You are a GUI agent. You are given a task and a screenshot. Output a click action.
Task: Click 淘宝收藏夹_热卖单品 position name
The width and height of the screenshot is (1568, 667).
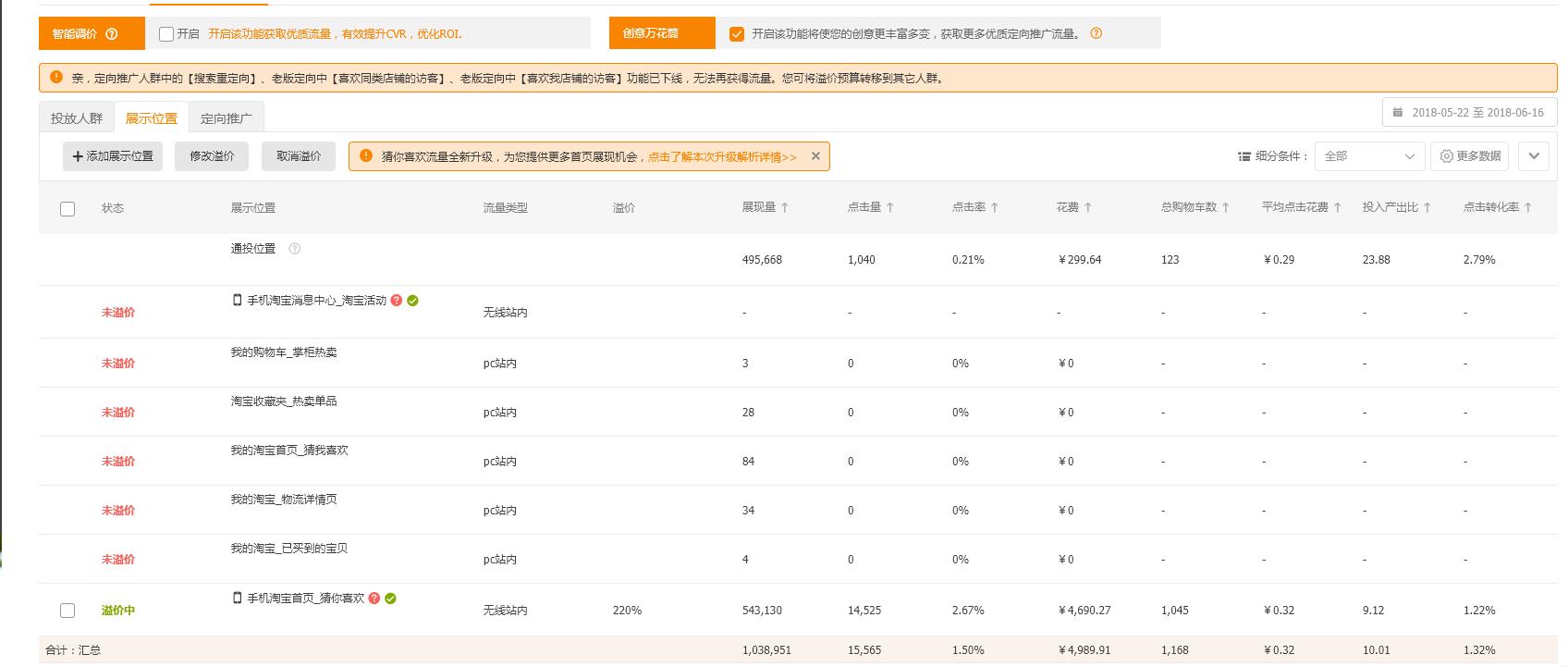click(284, 401)
